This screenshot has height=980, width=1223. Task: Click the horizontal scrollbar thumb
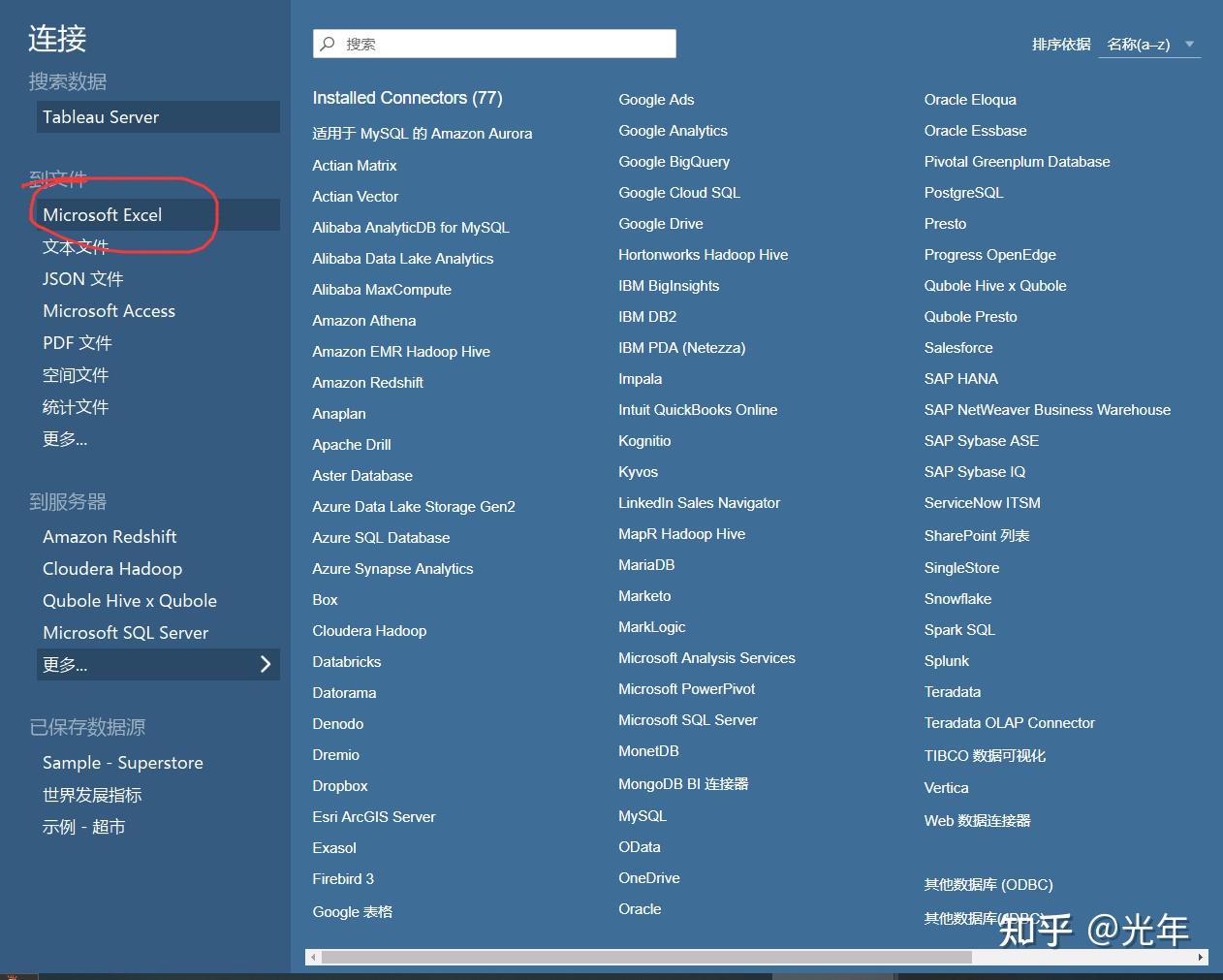[x=646, y=957]
